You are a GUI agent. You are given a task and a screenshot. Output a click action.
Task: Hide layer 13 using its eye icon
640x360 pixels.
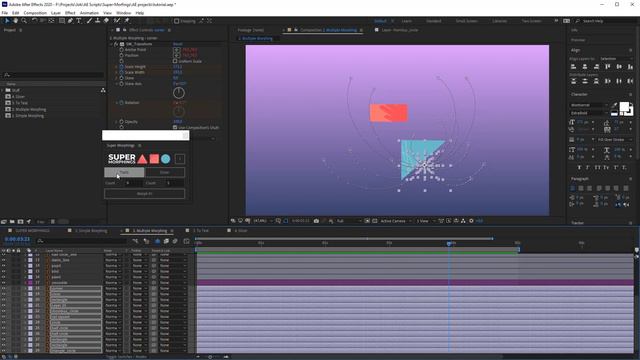(4, 260)
